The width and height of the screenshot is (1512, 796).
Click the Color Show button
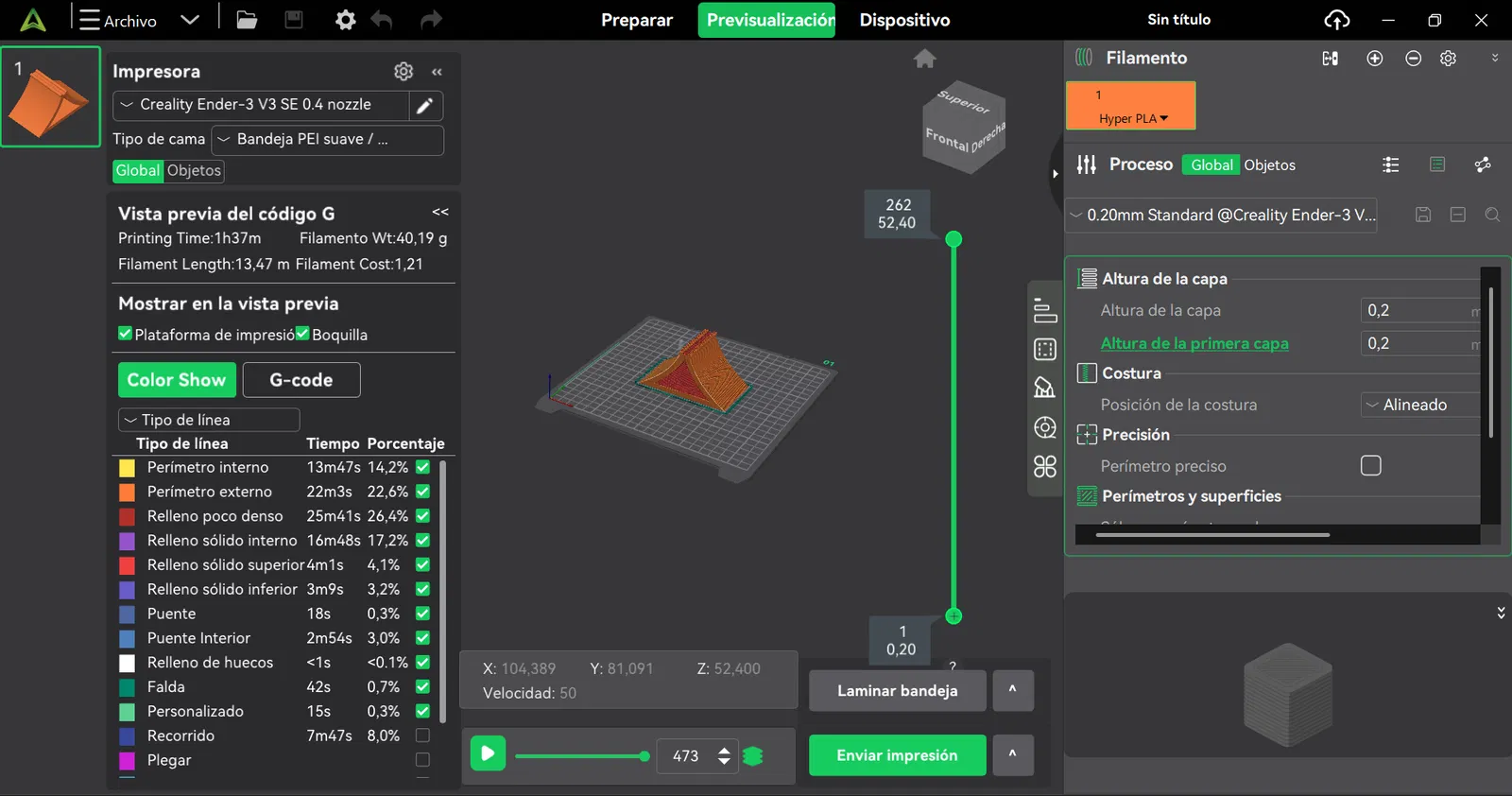coord(177,380)
